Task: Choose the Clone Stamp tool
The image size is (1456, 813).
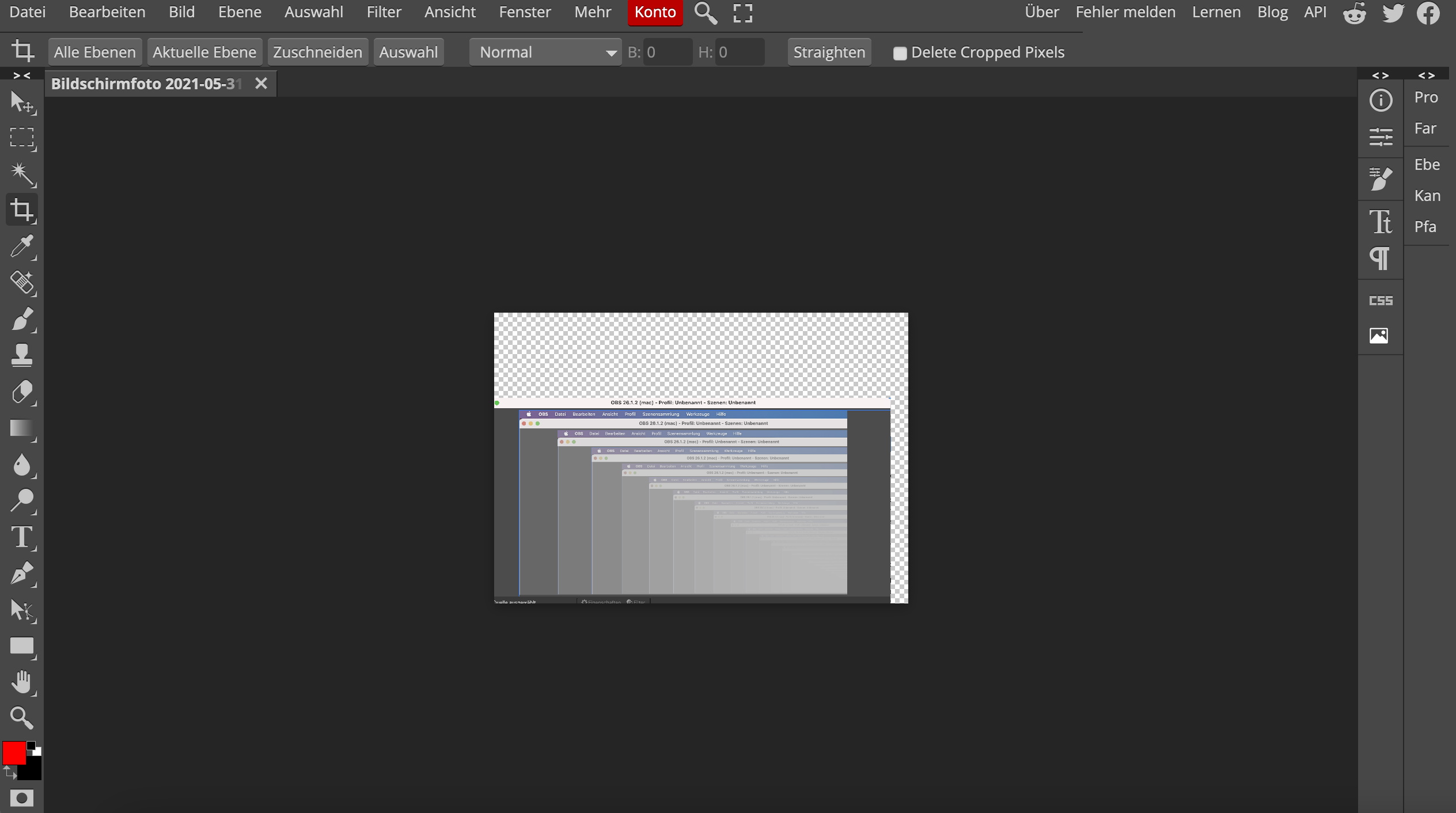Action: point(22,355)
